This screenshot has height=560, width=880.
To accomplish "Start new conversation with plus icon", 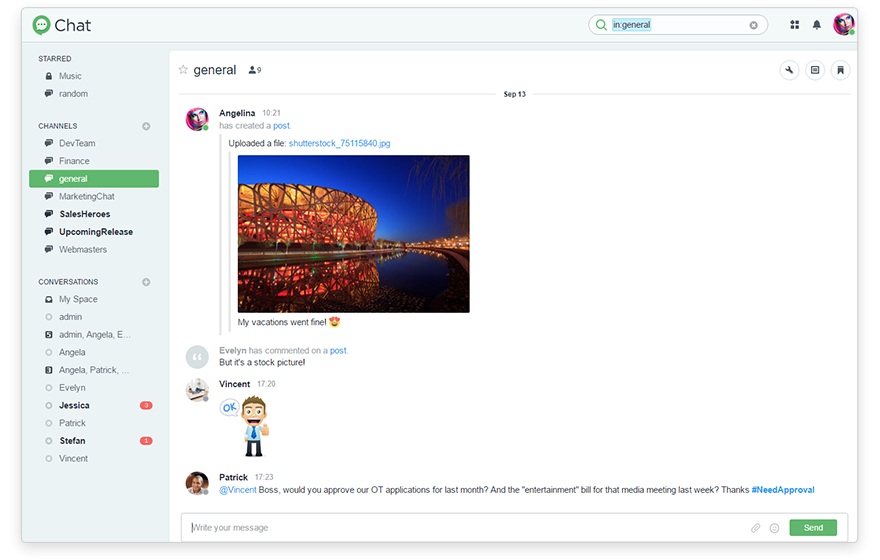I will pos(146,282).
